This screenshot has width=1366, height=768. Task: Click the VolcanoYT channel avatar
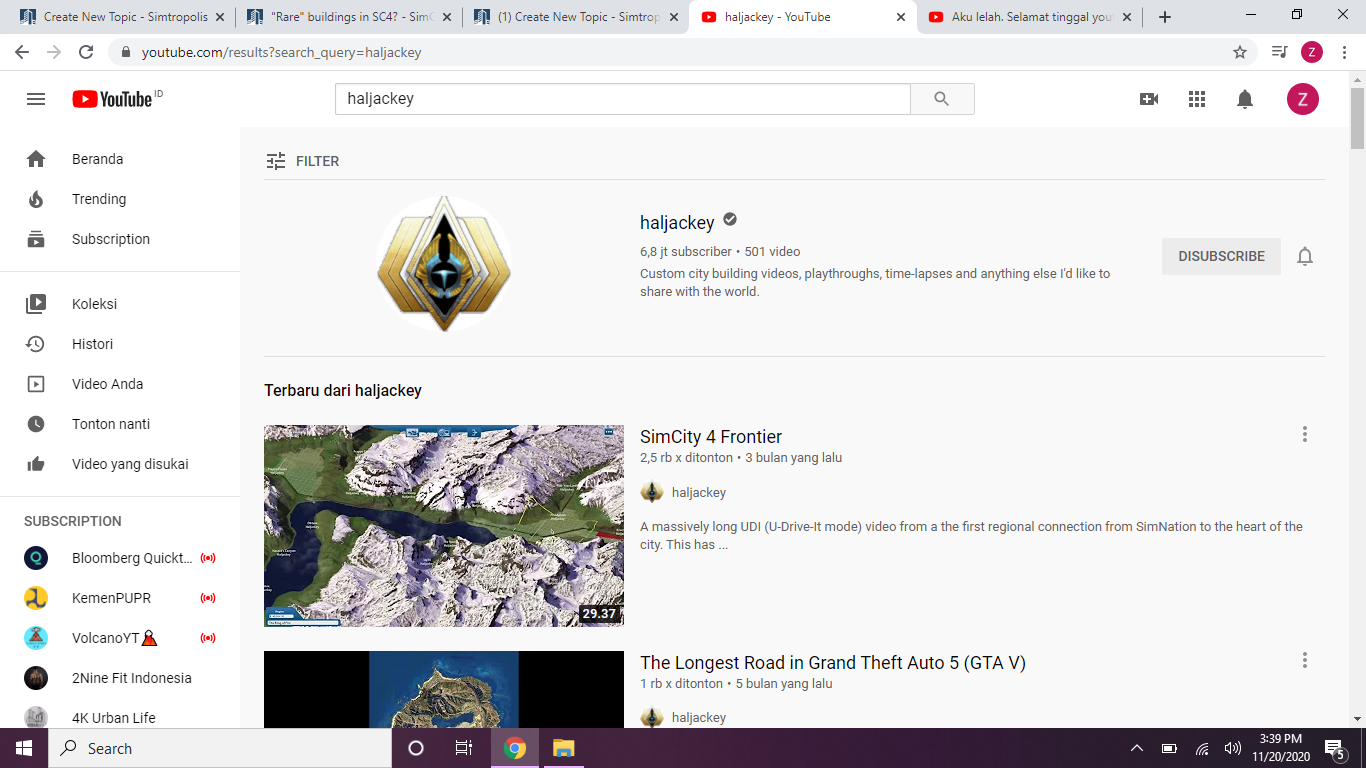pyautogui.click(x=36, y=638)
